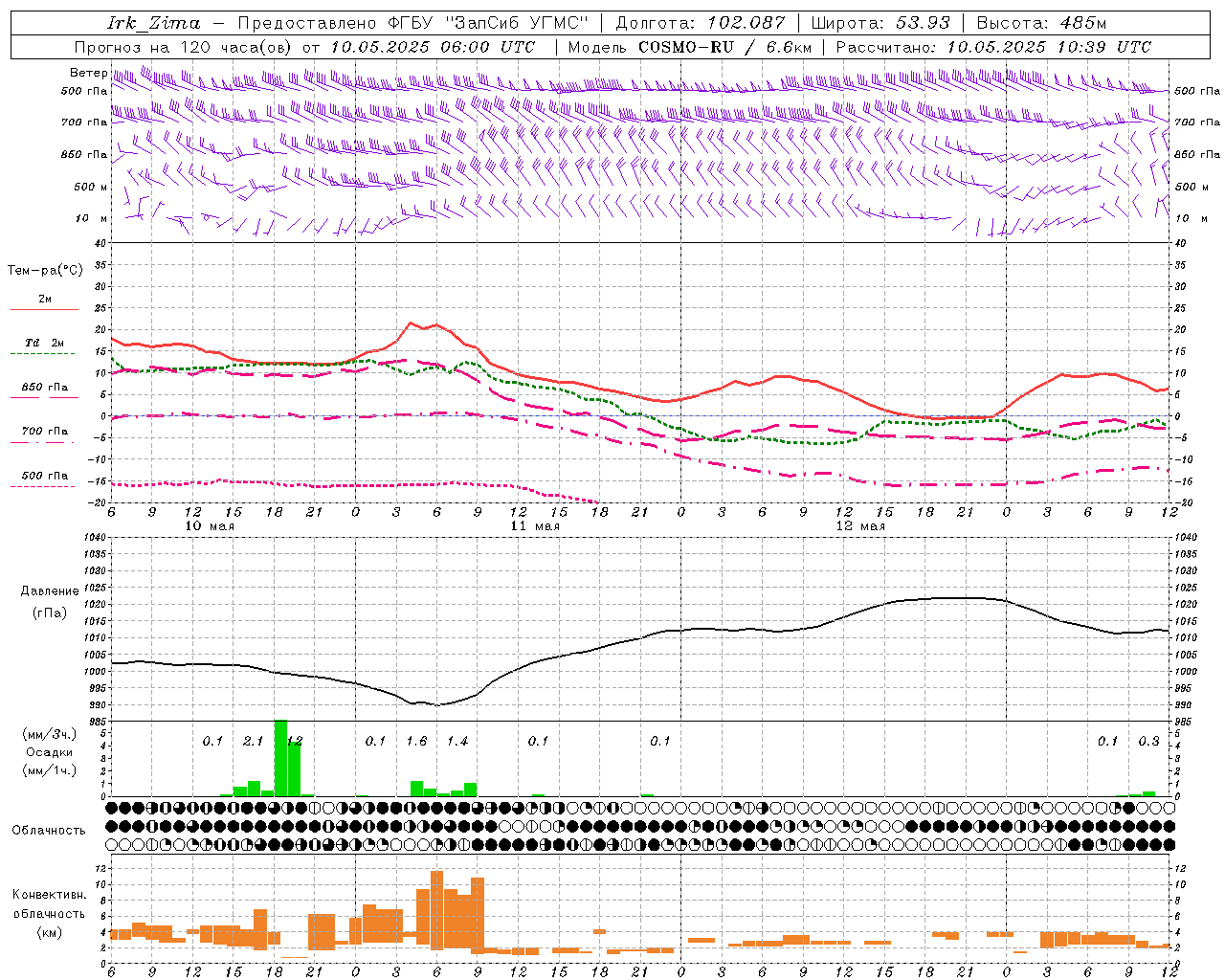This screenshot has height=980, width=1225.
Task: Select the '700 гПа' temperature legend entry
Action: (x=45, y=431)
